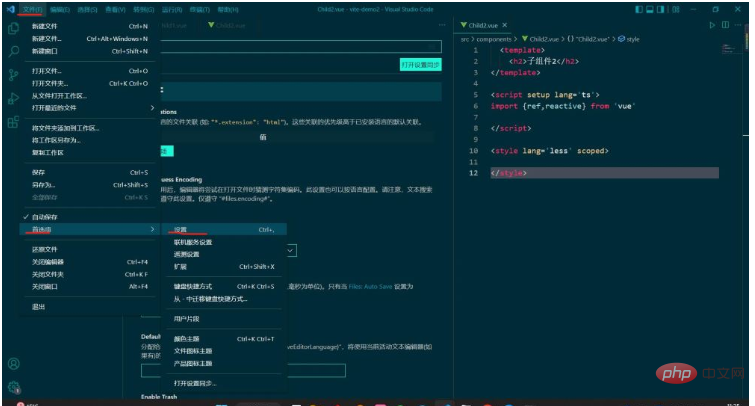Click the style symbol in breadcrumbs
Image resolution: width=755 pixels, height=406 pixels.
coord(629,39)
